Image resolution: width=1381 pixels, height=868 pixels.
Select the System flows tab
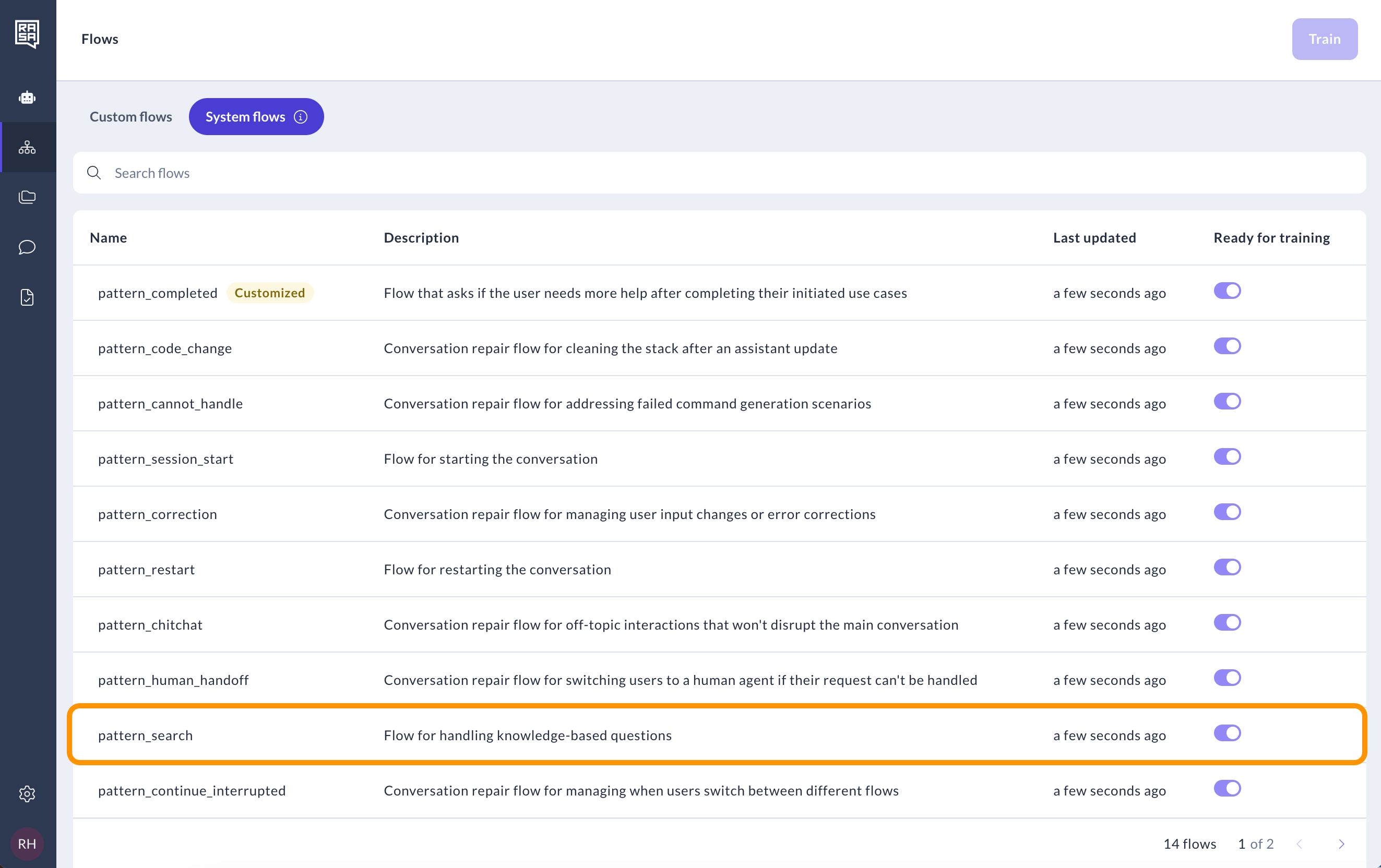(x=245, y=116)
